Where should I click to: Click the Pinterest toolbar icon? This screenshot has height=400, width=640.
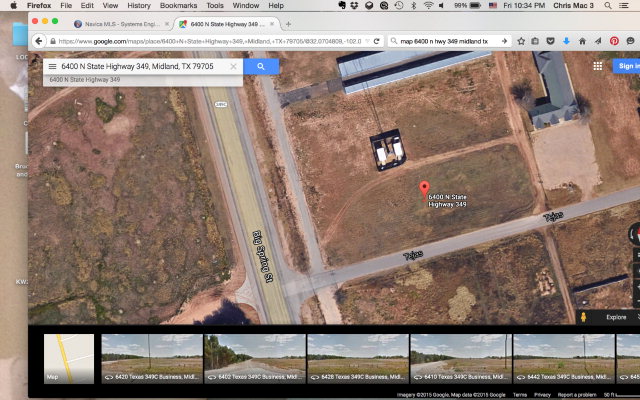[x=614, y=41]
